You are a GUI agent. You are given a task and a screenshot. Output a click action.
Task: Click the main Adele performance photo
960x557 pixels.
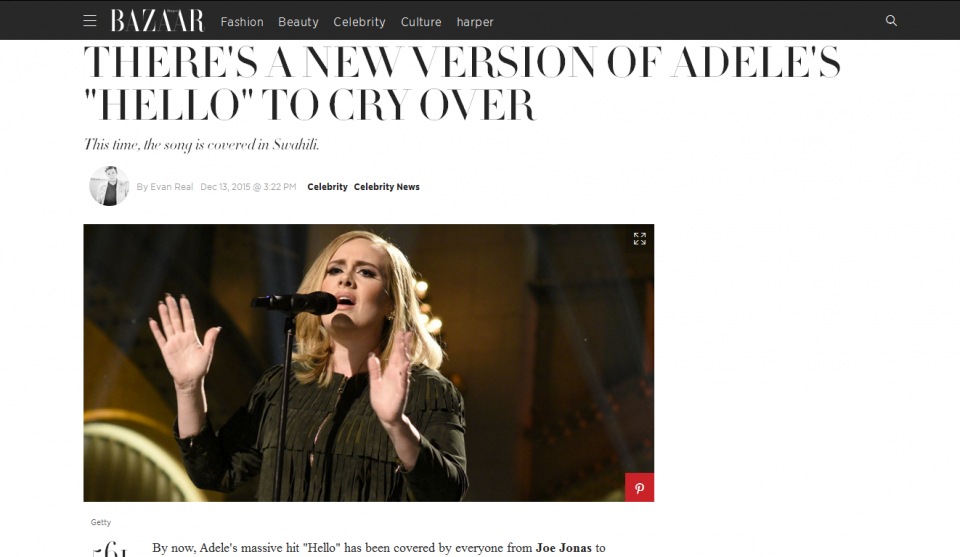tap(369, 363)
